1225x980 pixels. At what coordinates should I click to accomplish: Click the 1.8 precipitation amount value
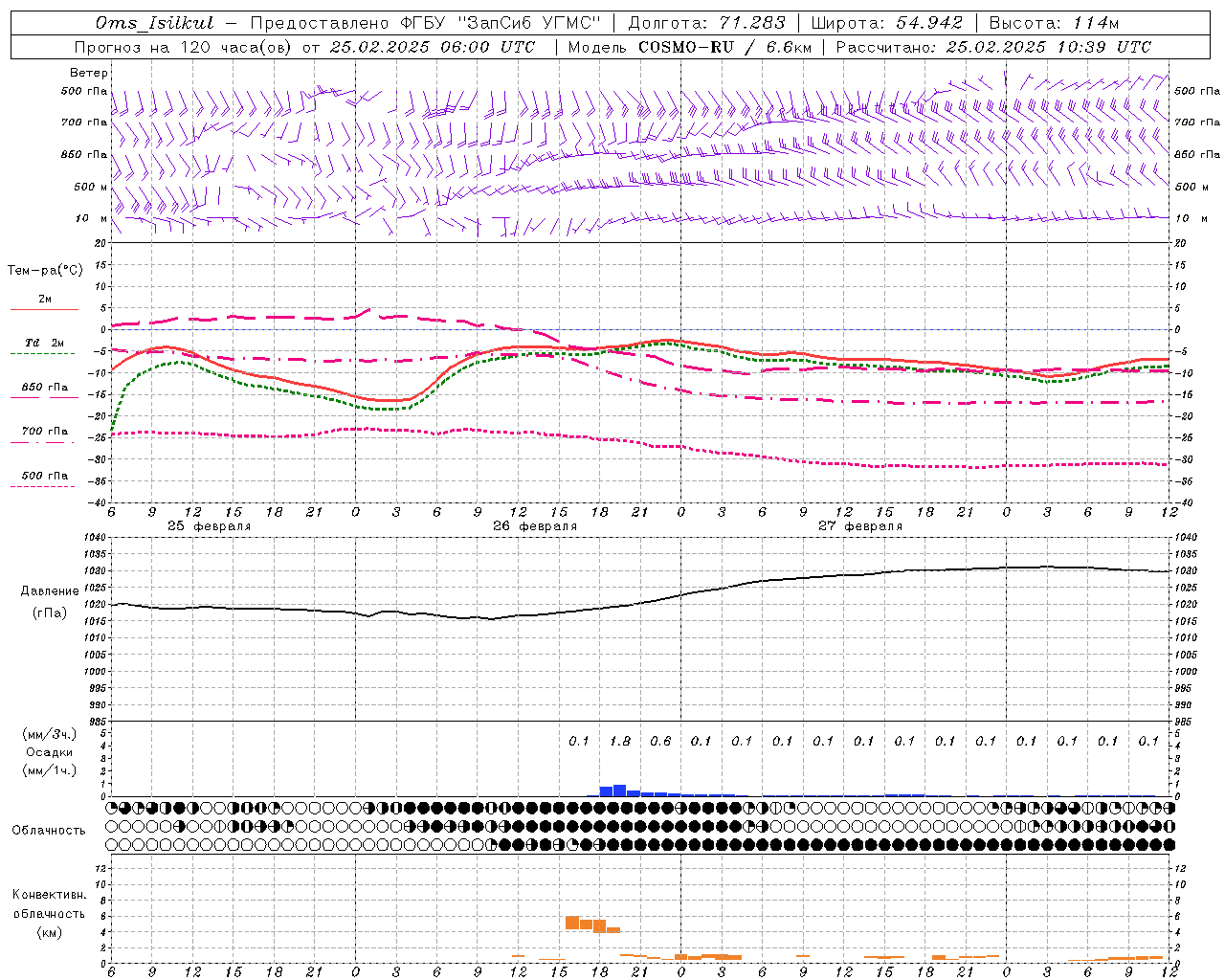[x=620, y=741]
